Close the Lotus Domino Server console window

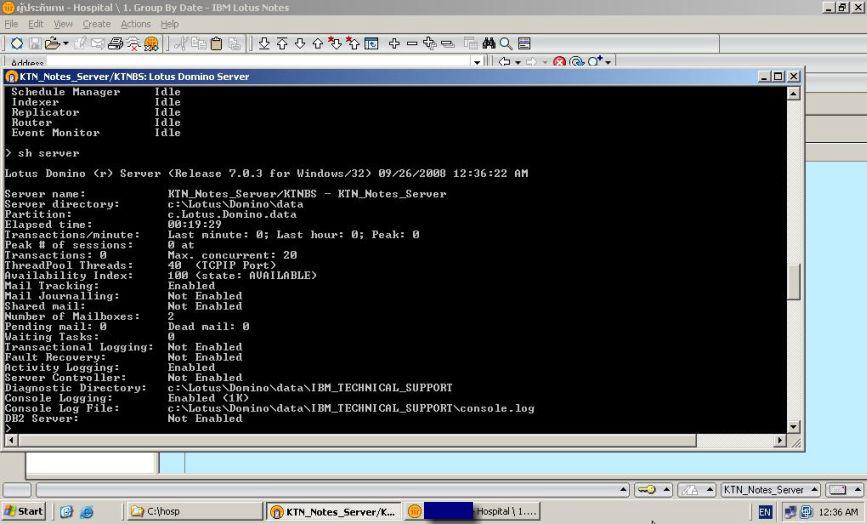(793, 76)
